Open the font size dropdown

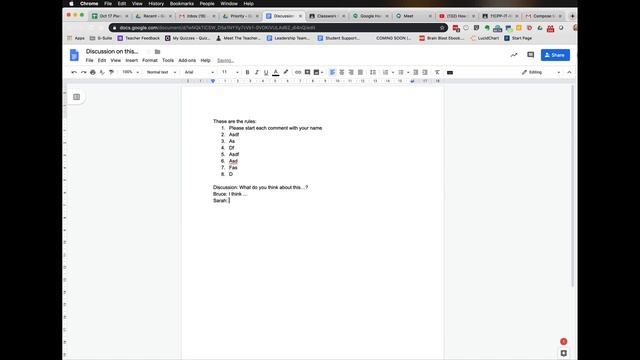pyautogui.click(x=230, y=72)
